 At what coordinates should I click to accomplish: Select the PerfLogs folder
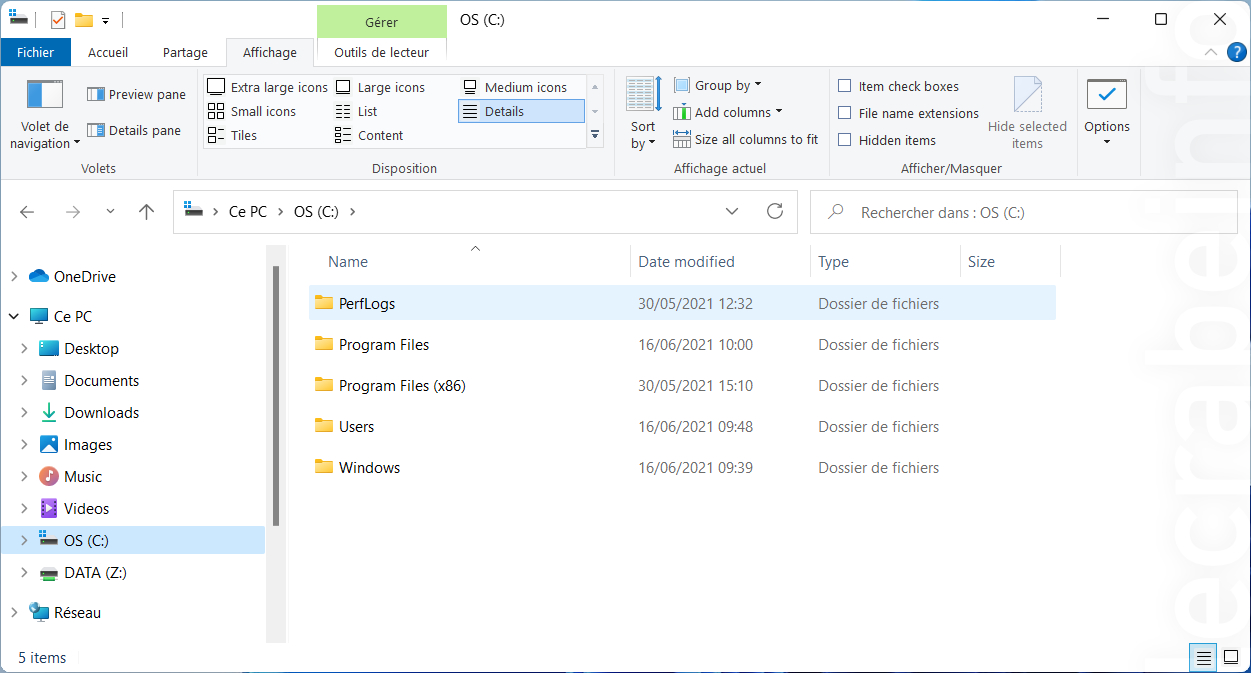point(682,303)
